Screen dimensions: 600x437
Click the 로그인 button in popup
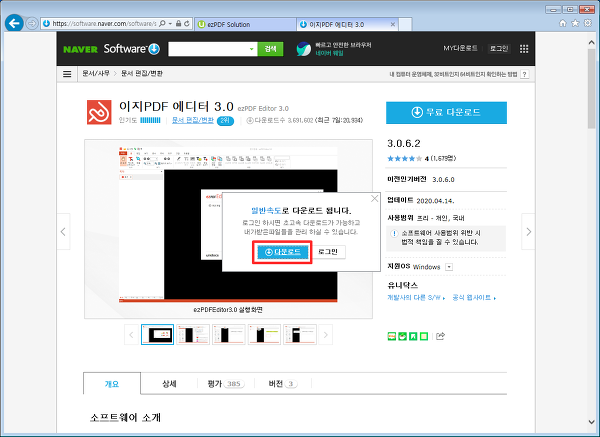(328, 252)
